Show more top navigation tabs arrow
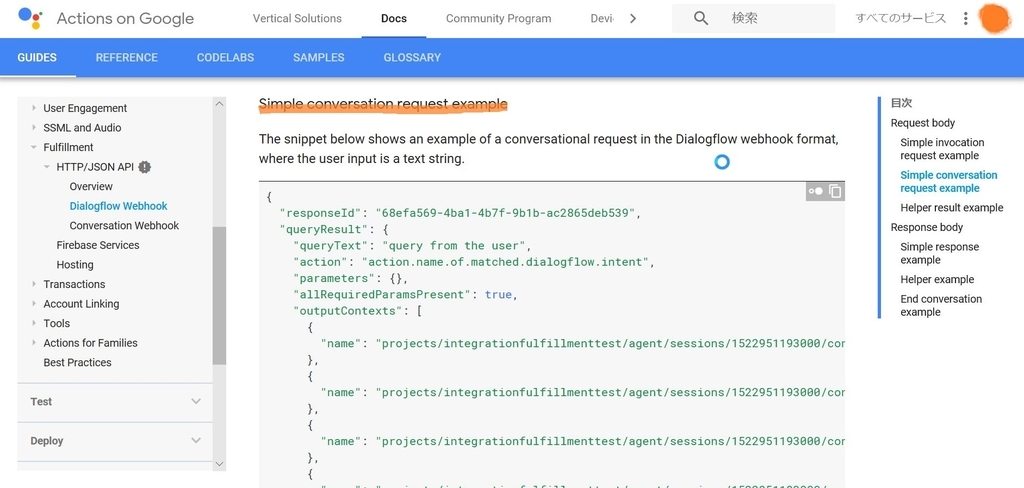 [632, 18]
